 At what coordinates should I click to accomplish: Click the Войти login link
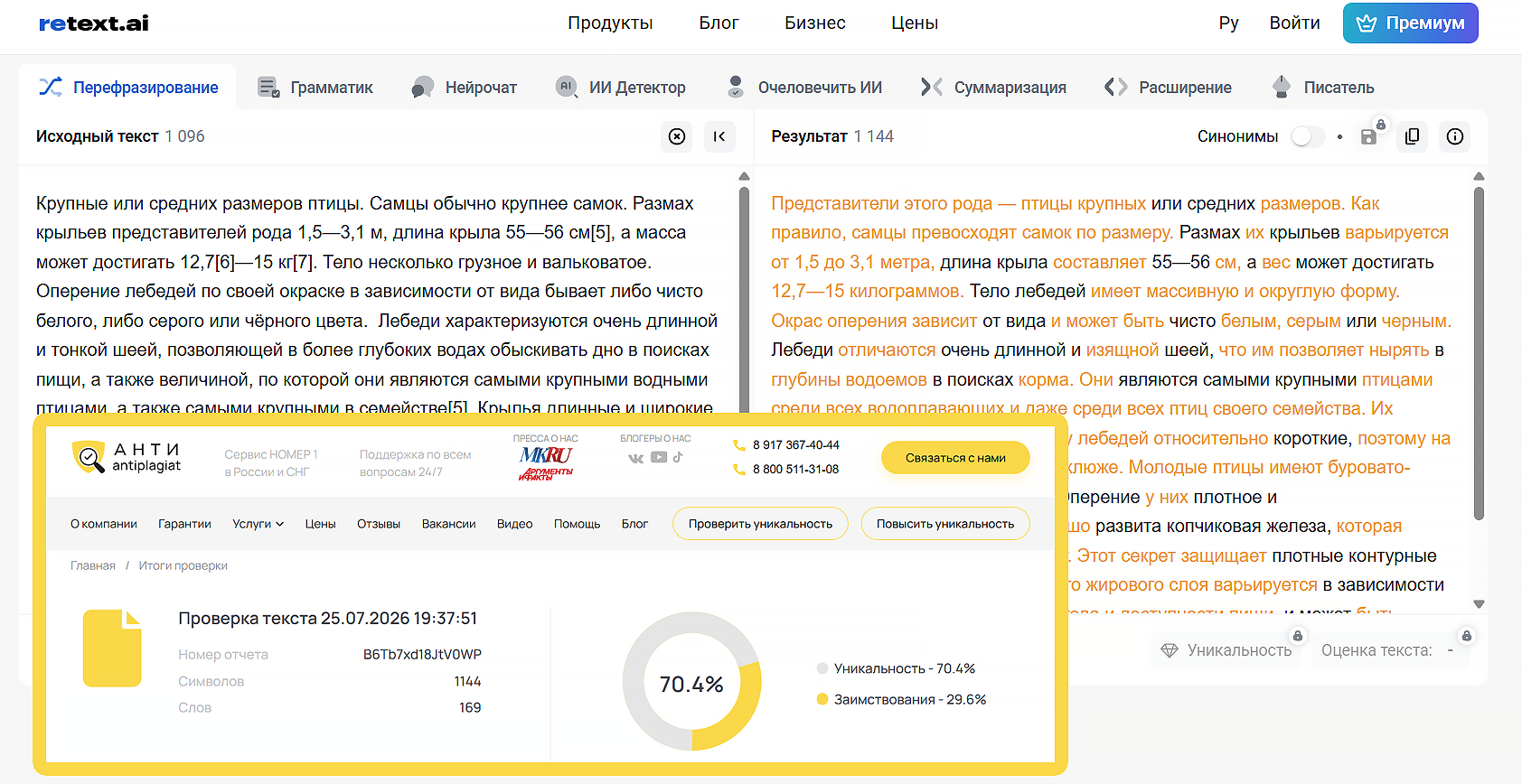(1294, 23)
